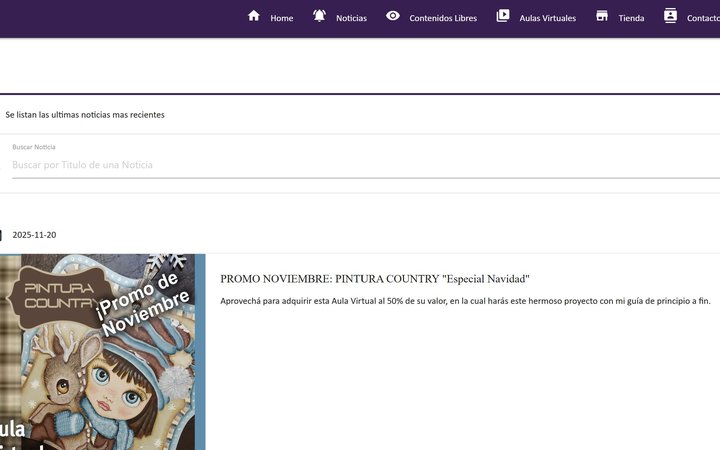This screenshot has height=450, width=720.
Task: Click the Aulas Virtuales video library icon
Action: (x=503, y=16)
